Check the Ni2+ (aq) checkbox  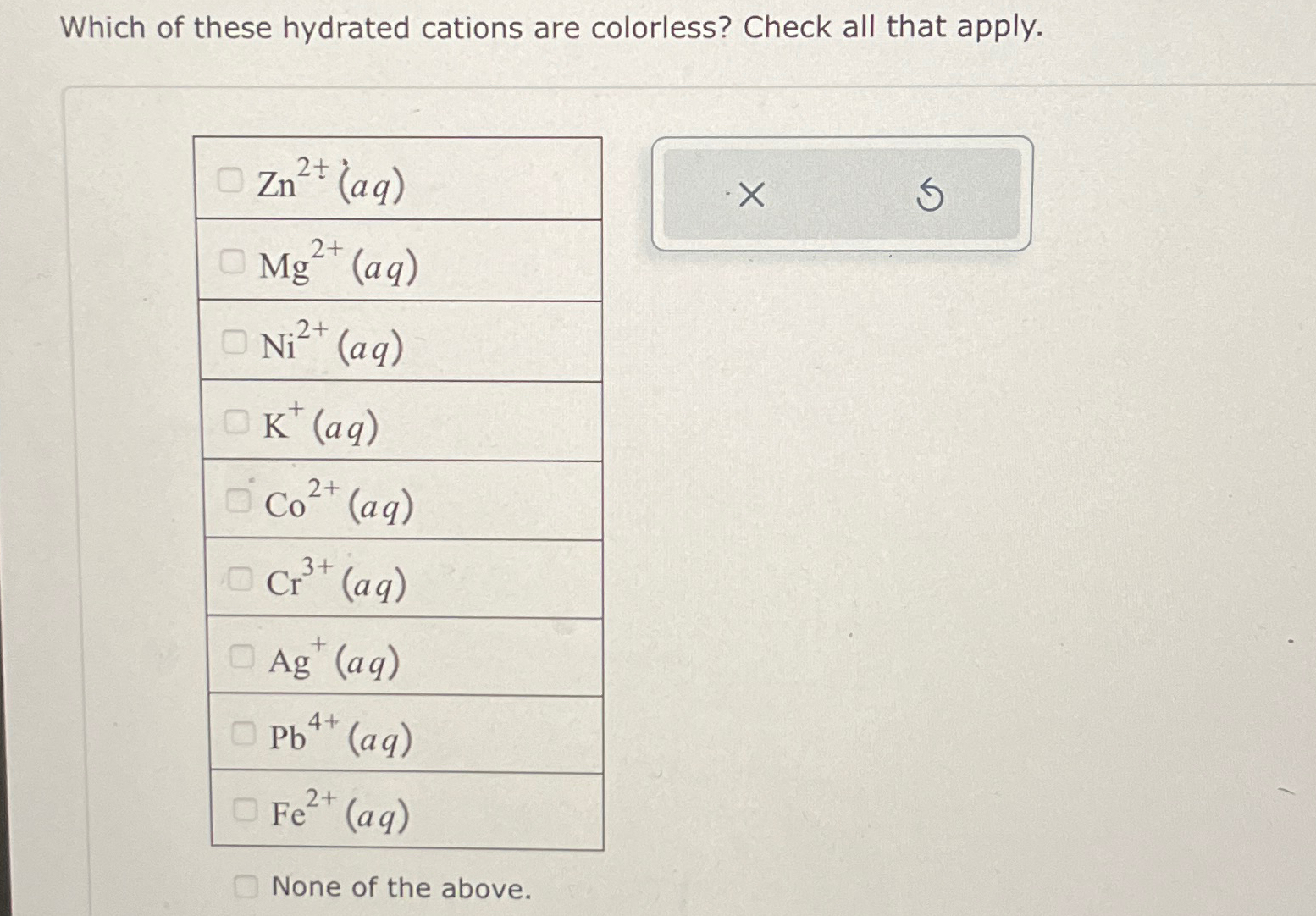(x=235, y=342)
